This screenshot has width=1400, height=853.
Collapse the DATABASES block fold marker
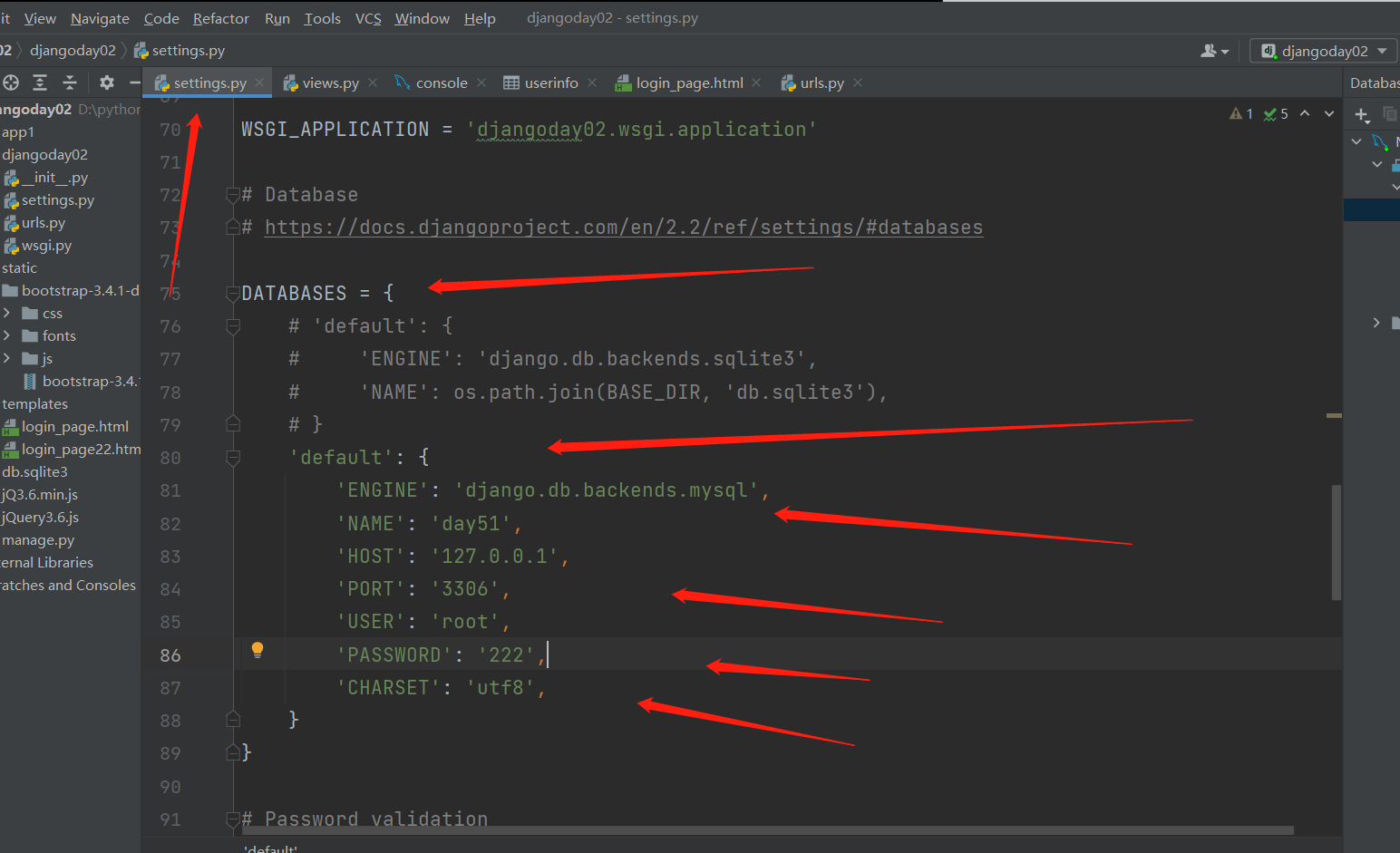(x=233, y=293)
